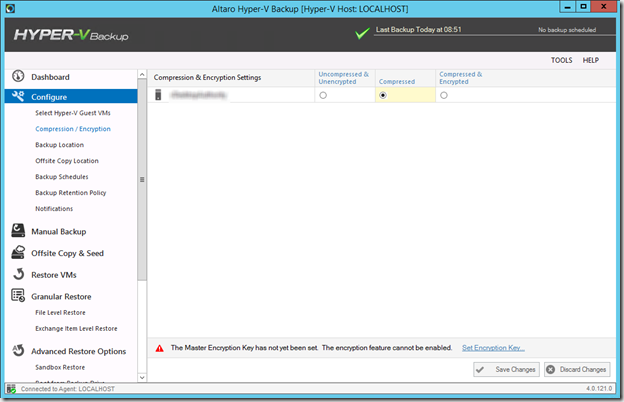This screenshot has width=624, height=402.
Task: Open Compression / Encryption settings
Action: click(73, 129)
